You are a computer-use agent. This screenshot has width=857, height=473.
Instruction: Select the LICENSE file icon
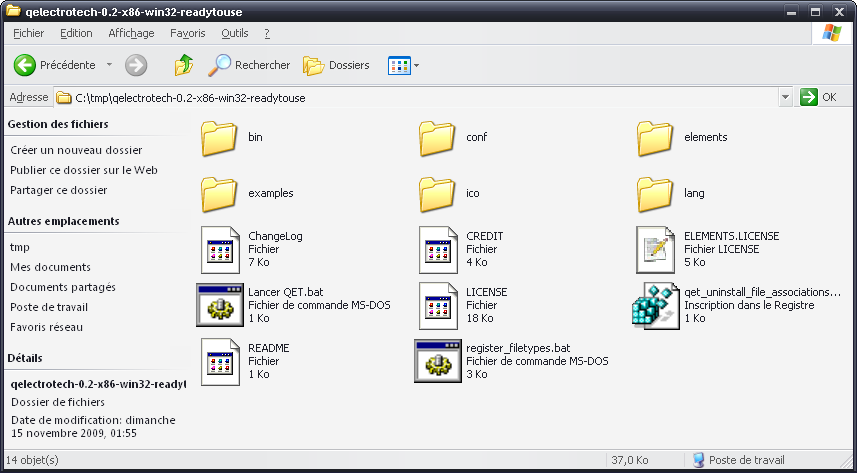coord(438,306)
